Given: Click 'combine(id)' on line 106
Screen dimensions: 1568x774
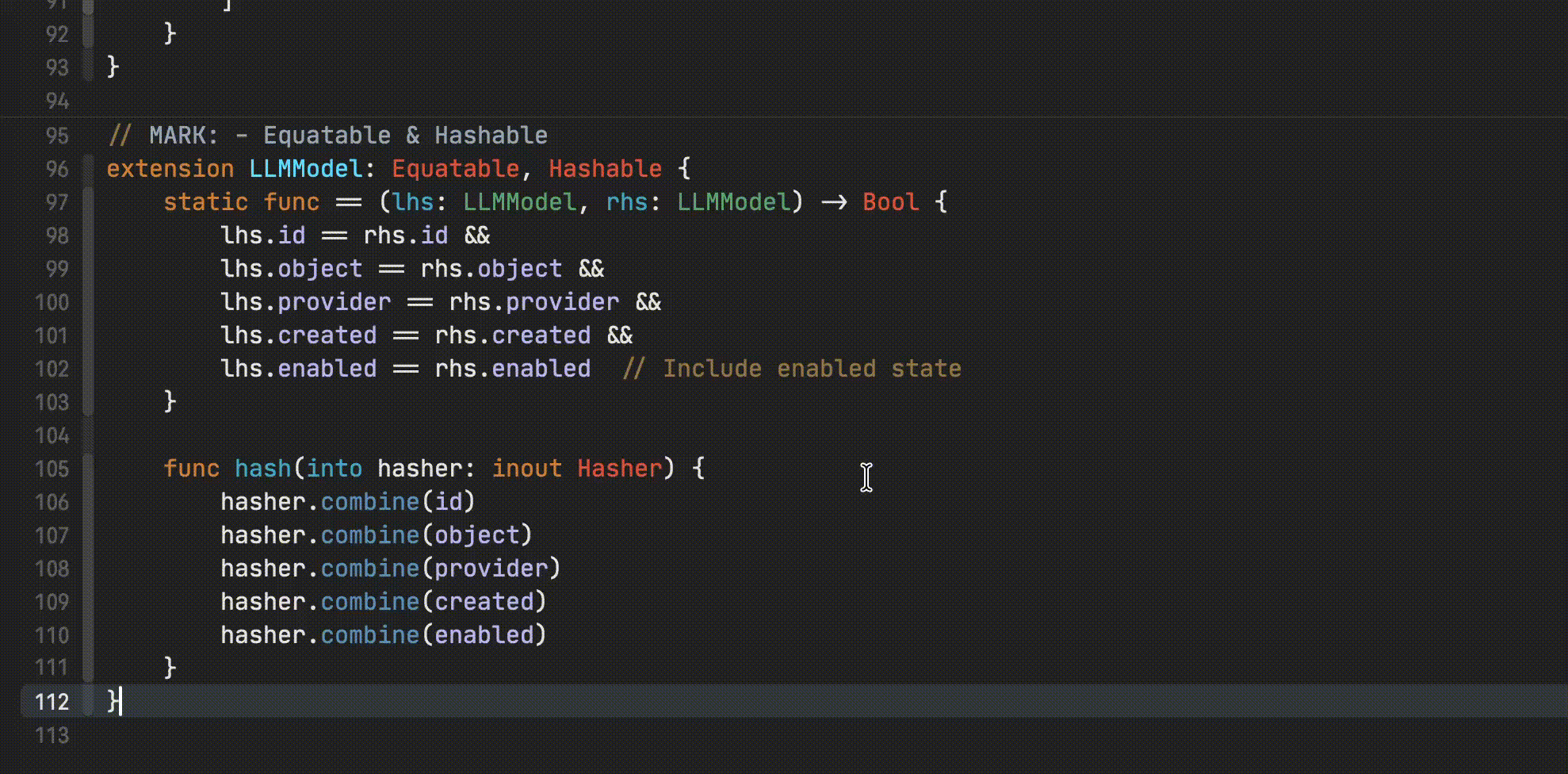Looking at the screenshot, I should (399, 502).
